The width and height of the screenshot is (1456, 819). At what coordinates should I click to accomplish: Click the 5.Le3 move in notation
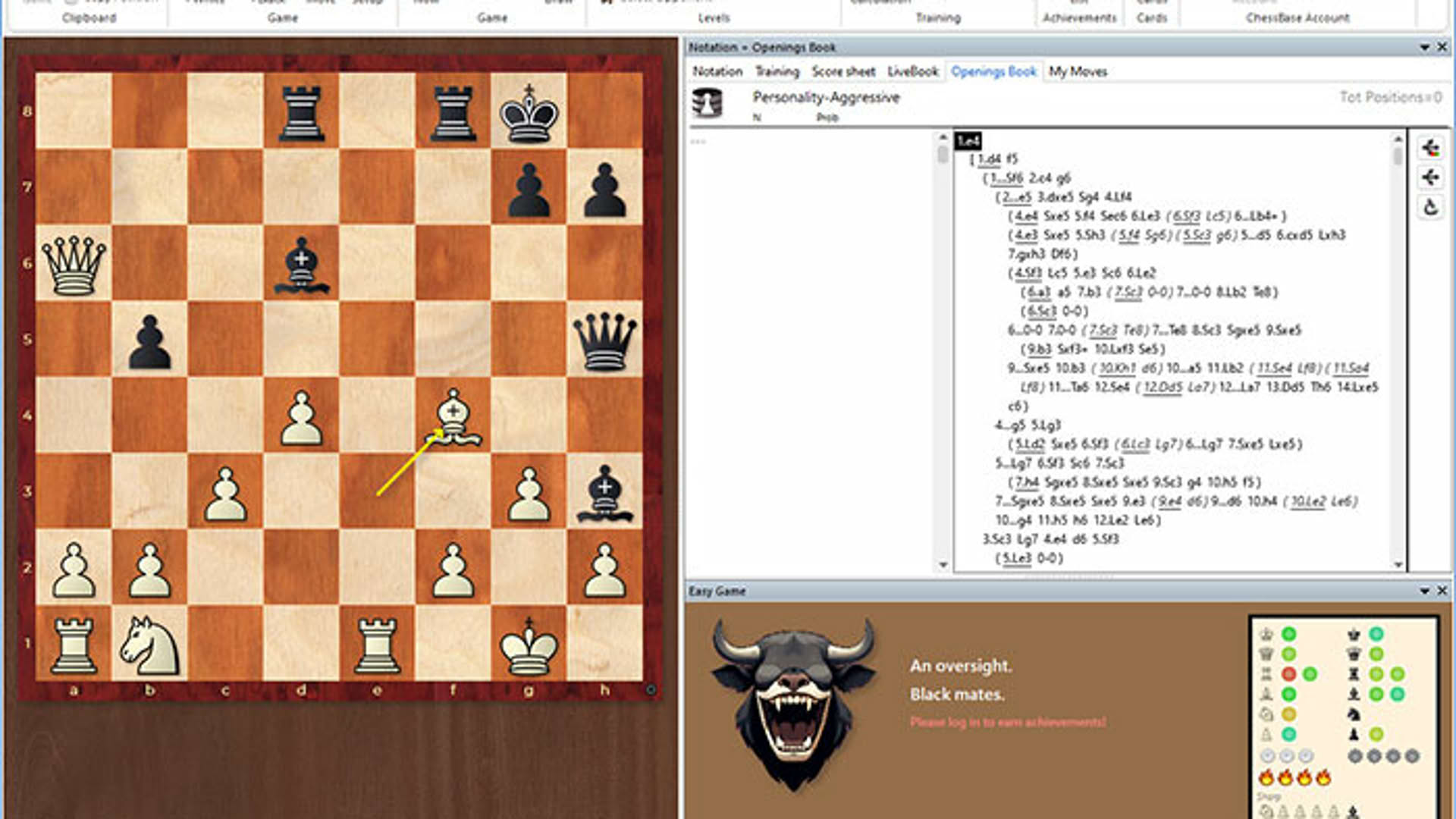[1017, 558]
